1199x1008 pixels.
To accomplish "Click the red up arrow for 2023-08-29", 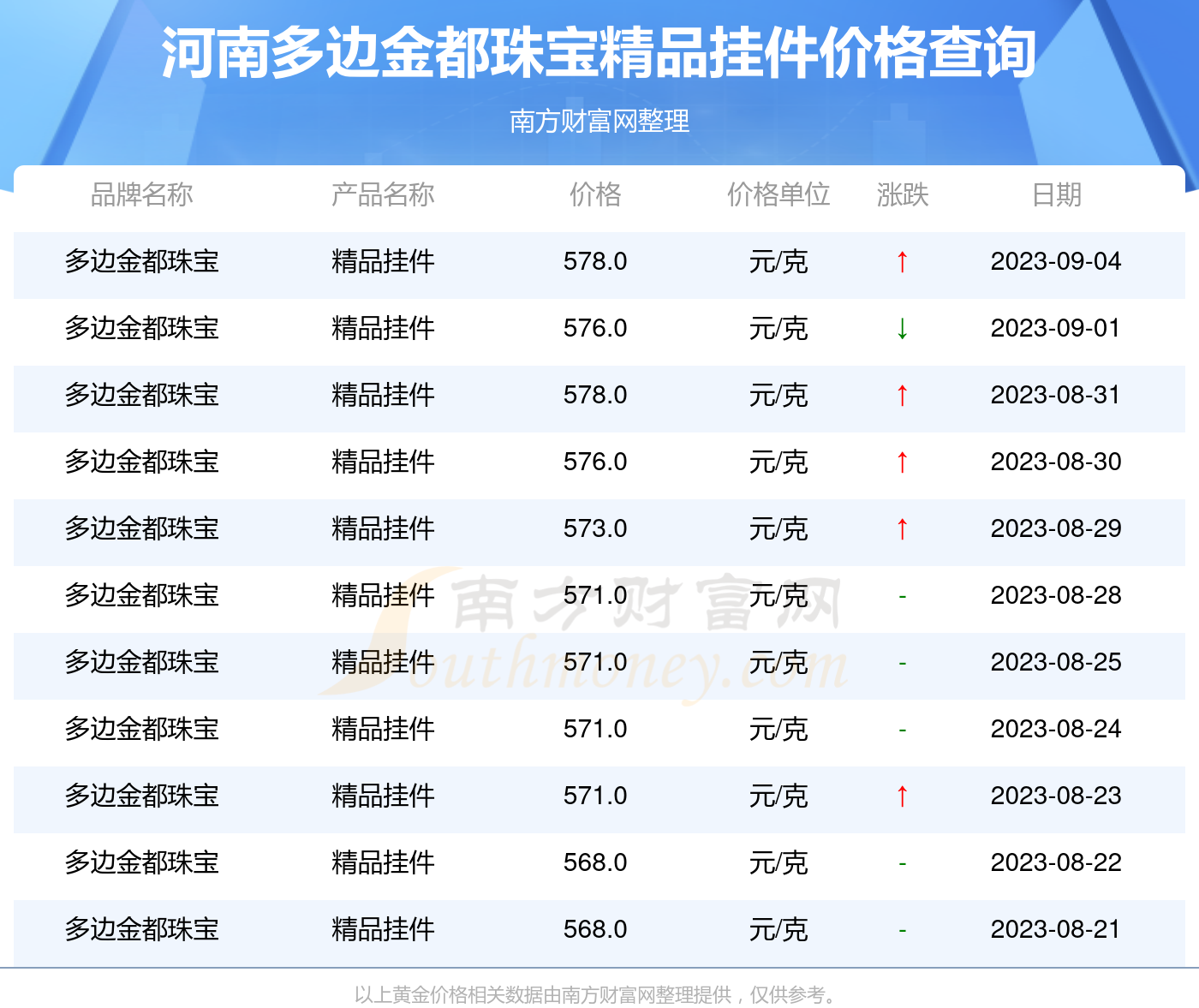I will (x=902, y=528).
